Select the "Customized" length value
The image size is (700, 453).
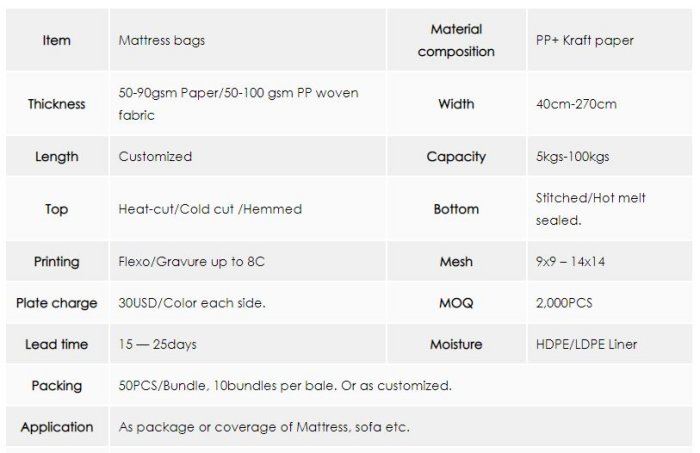coord(155,157)
